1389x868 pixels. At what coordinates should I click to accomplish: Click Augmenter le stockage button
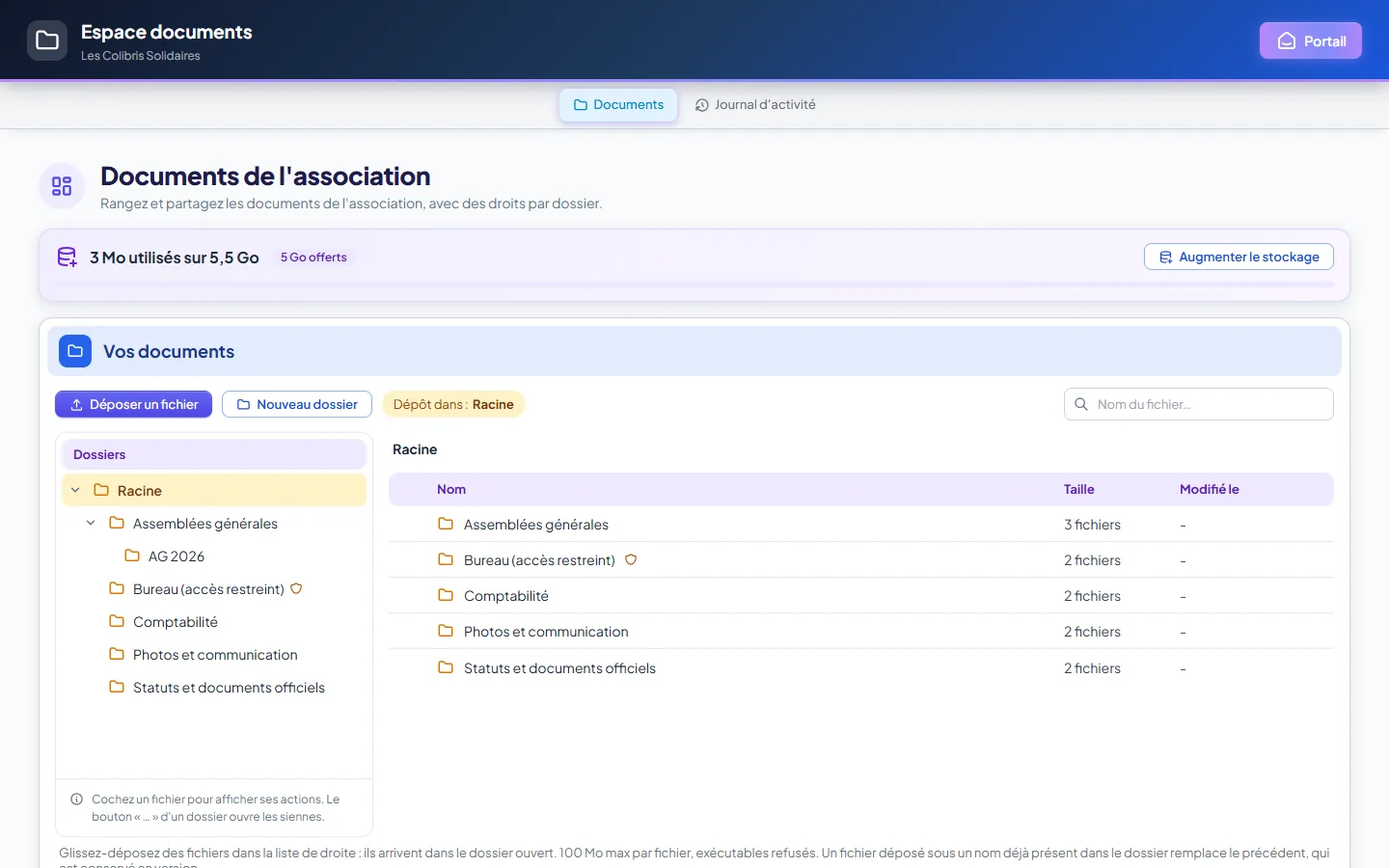coord(1239,257)
